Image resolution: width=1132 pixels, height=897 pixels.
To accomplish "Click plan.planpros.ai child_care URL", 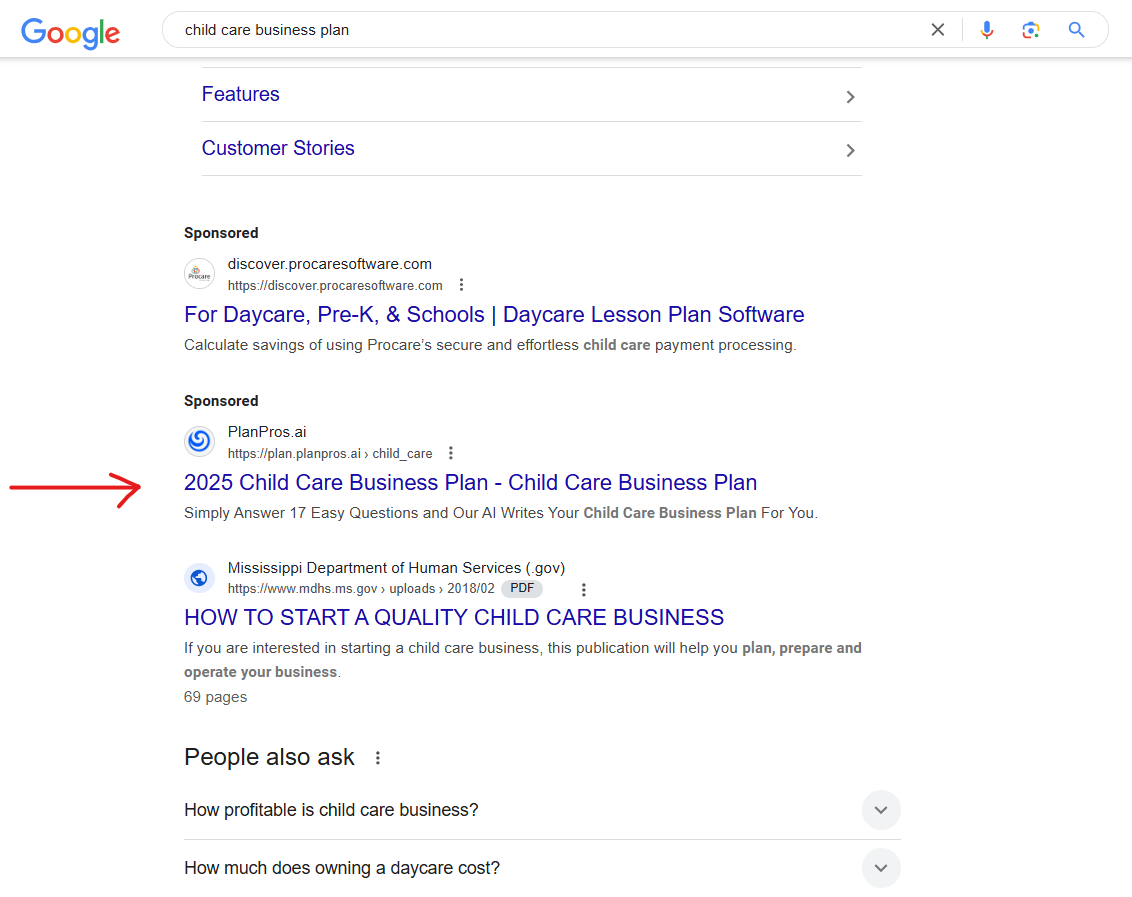I will [330, 454].
